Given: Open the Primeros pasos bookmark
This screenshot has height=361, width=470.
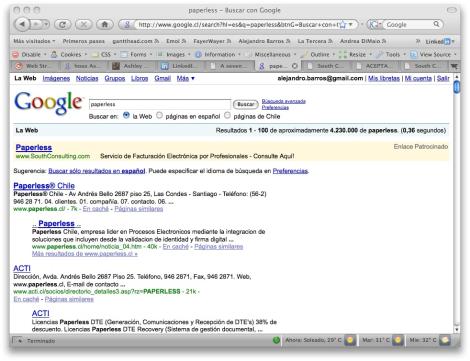Looking at the screenshot, I should click(x=83, y=41).
